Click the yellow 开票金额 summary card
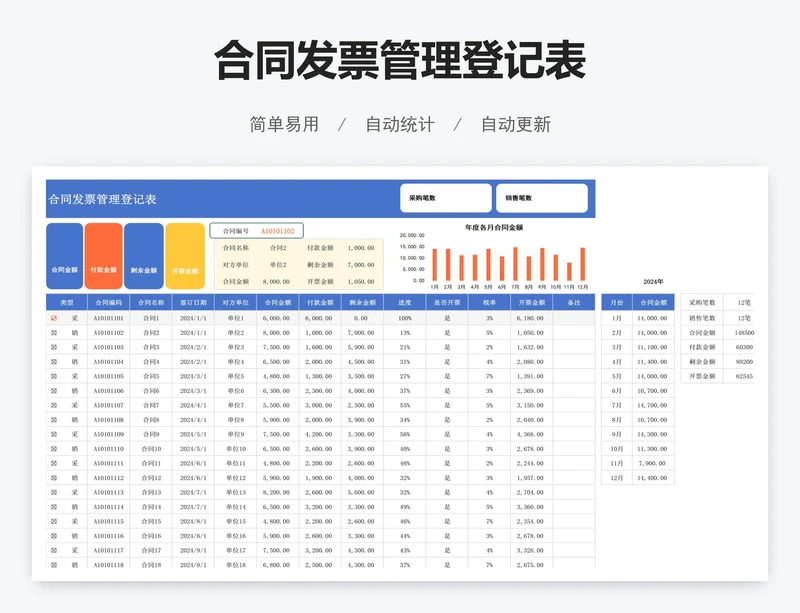This screenshot has width=800, height=613. point(185,256)
